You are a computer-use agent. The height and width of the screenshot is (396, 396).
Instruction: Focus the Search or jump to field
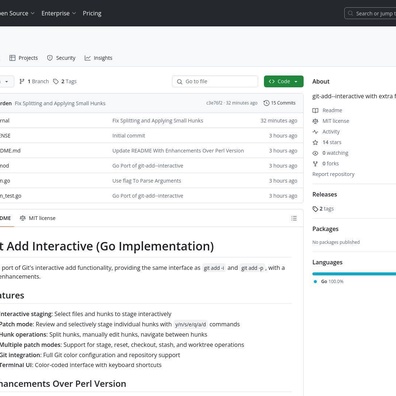coord(370,14)
